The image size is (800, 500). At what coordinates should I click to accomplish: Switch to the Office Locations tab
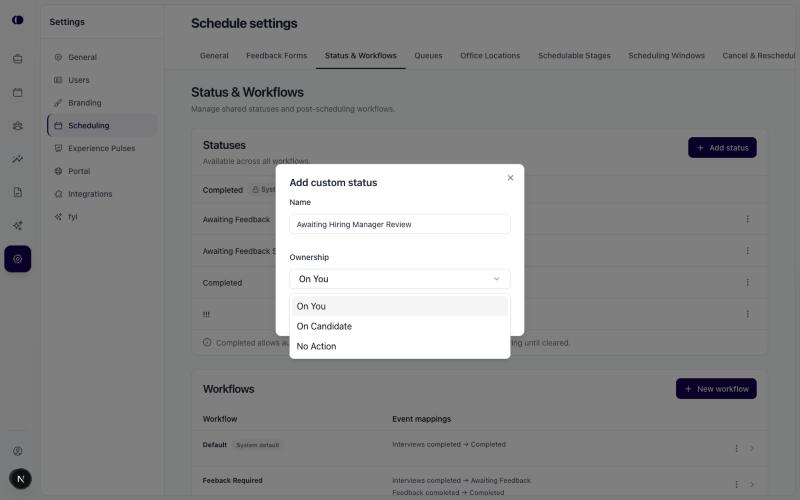point(490,56)
